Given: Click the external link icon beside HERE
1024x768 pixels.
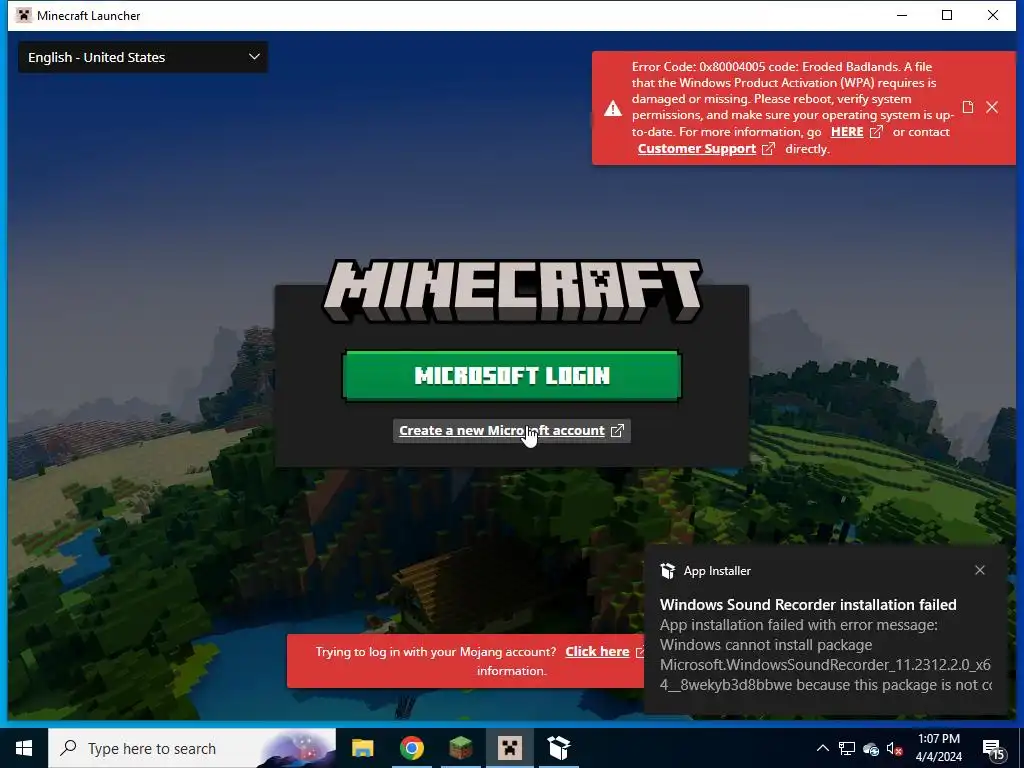Looking at the screenshot, I should click(x=876, y=132).
